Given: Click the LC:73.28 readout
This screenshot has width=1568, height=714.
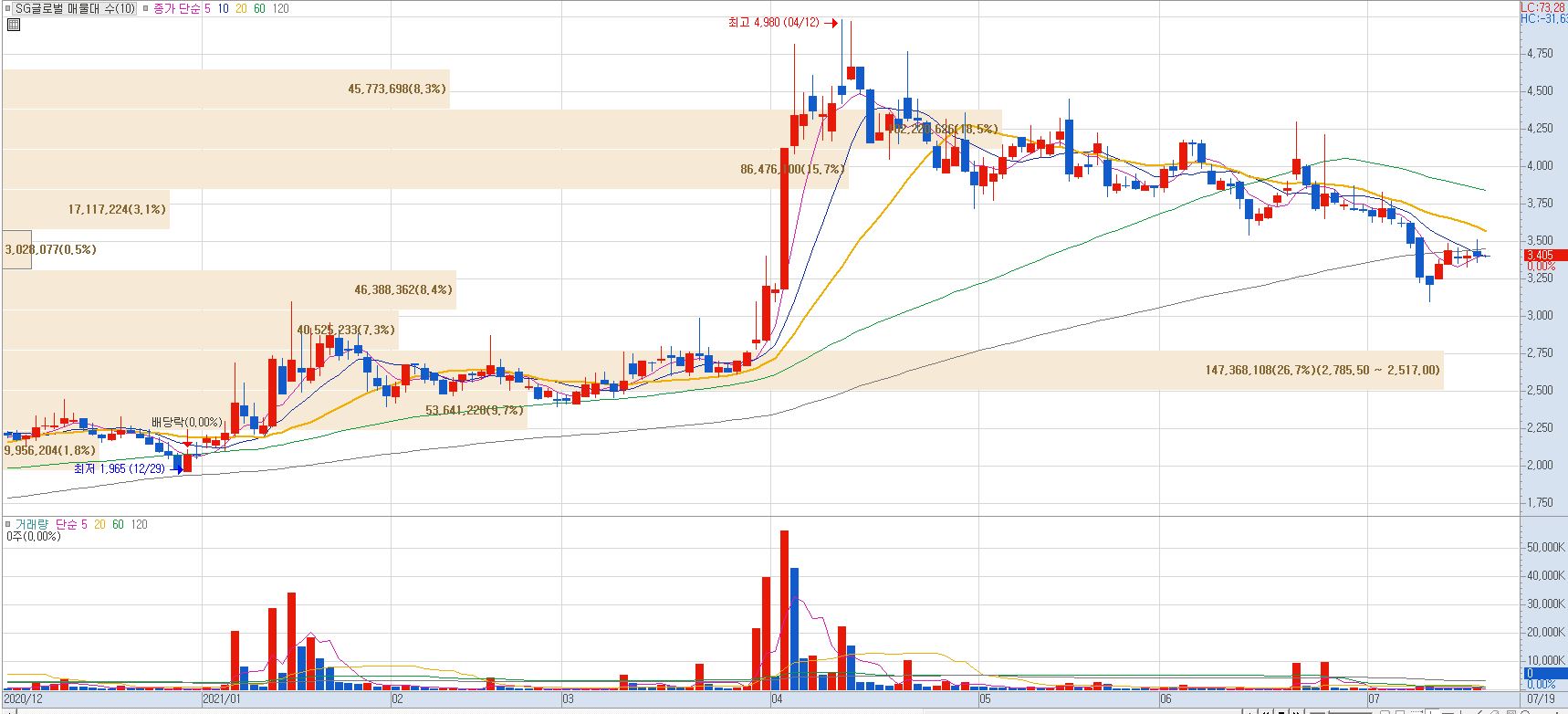Looking at the screenshot, I should [1544, 6].
